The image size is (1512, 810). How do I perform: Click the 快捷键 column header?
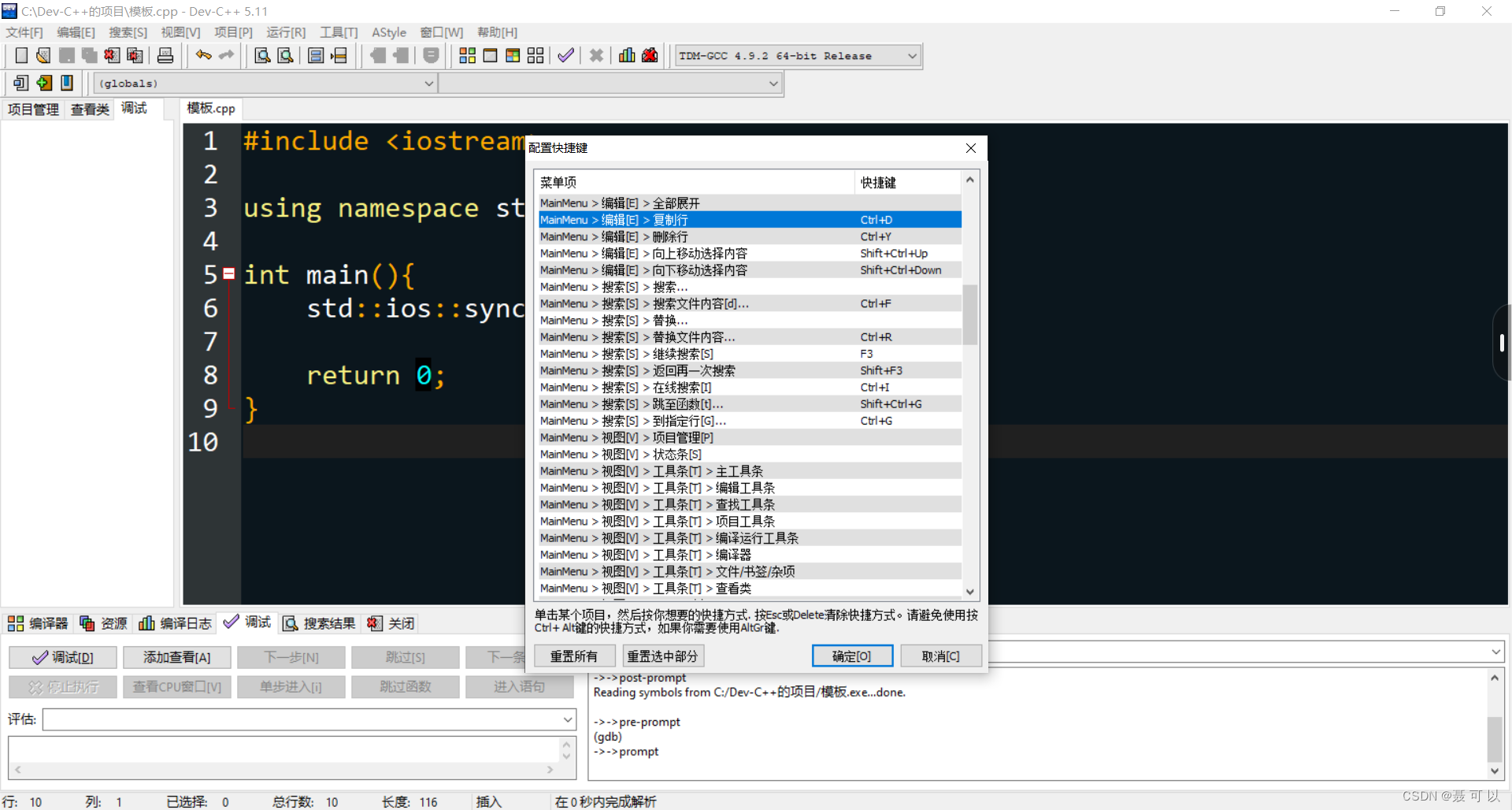click(908, 183)
